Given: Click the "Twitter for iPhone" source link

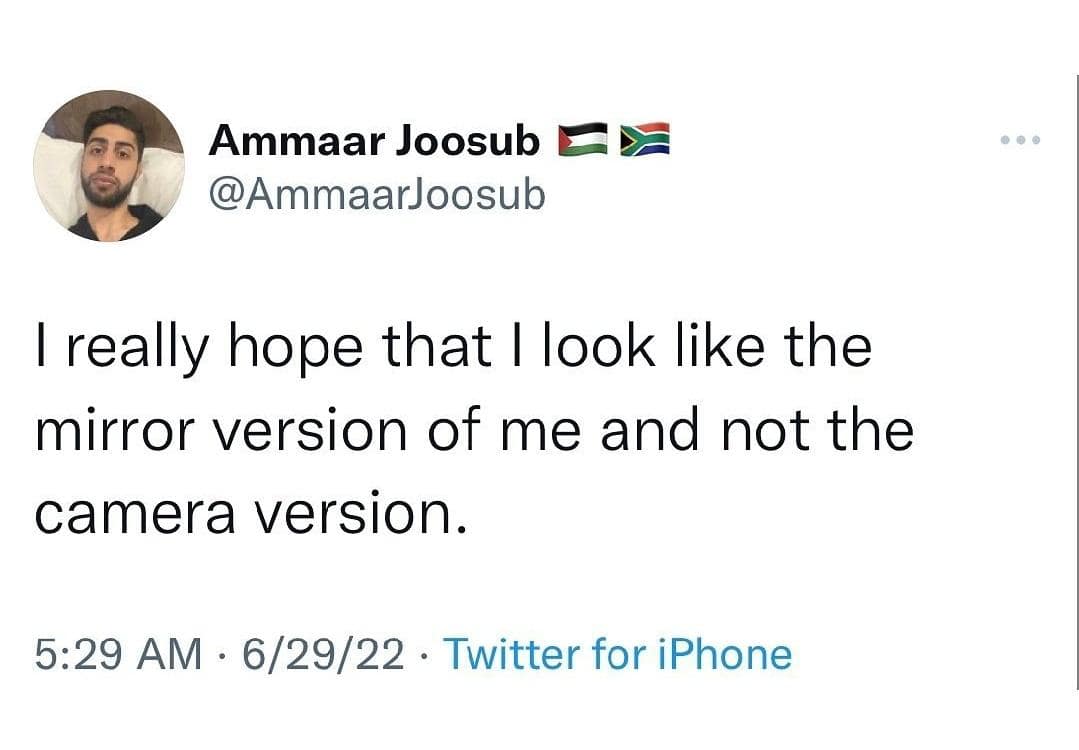Looking at the screenshot, I should pos(617,655).
